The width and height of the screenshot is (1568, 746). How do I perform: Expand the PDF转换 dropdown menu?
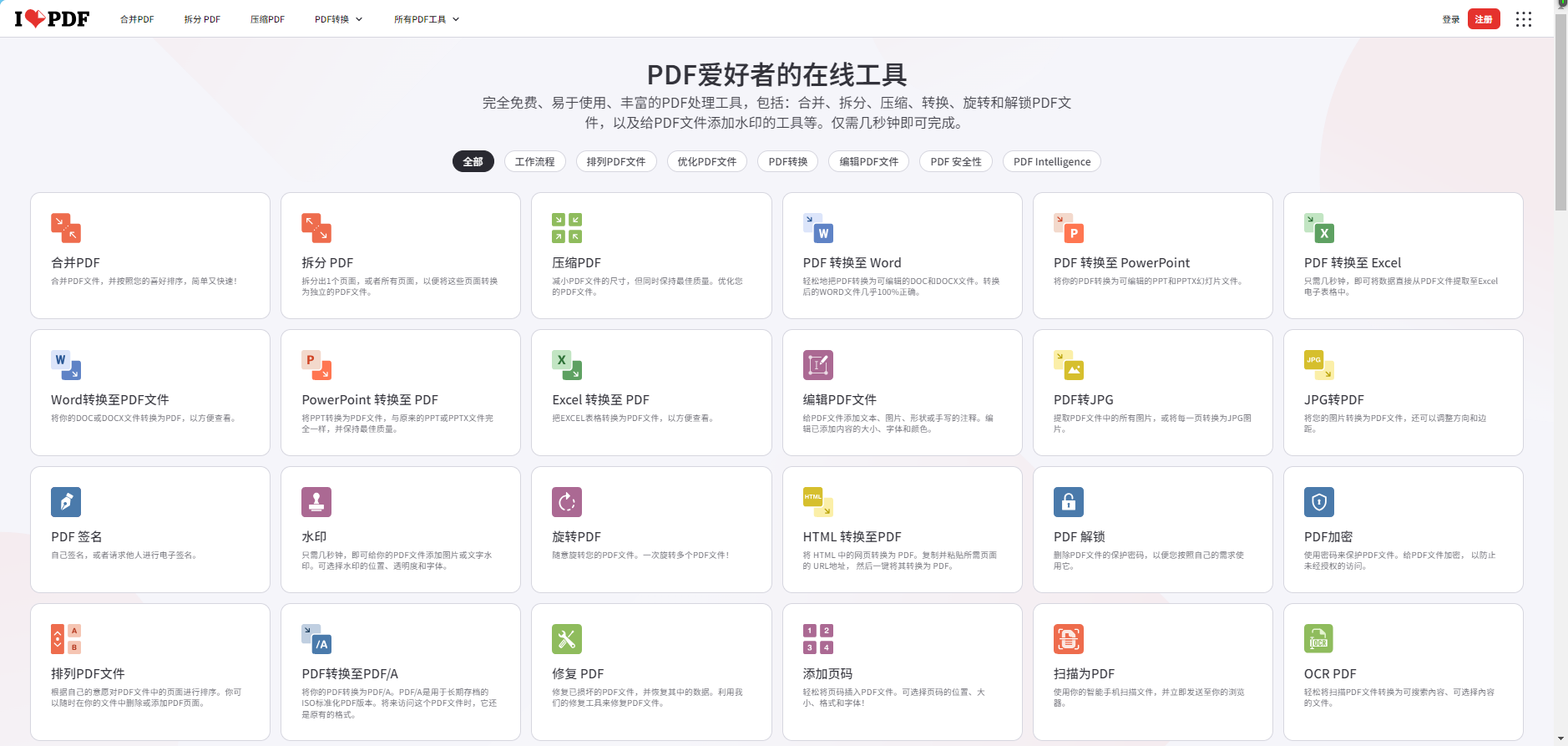(x=339, y=19)
